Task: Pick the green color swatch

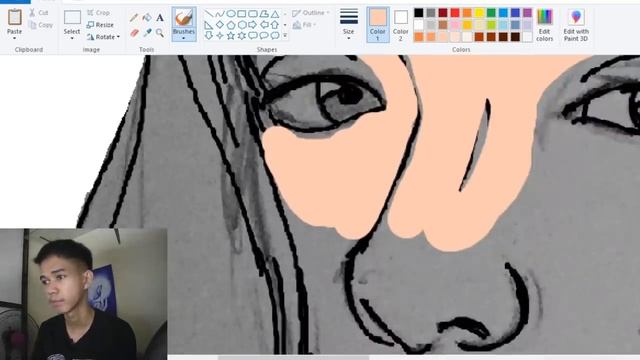Action: [x=491, y=13]
